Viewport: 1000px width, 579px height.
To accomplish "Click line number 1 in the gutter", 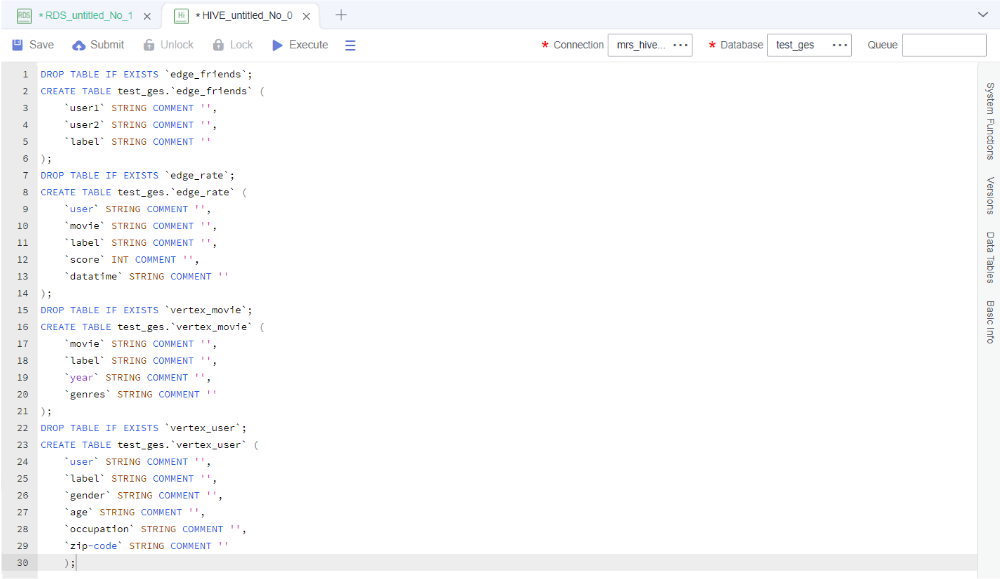I will (x=26, y=75).
